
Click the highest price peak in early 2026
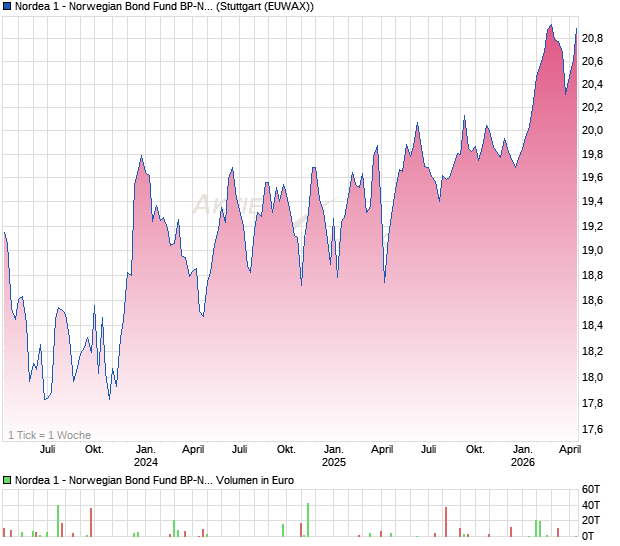[x=550, y=26]
